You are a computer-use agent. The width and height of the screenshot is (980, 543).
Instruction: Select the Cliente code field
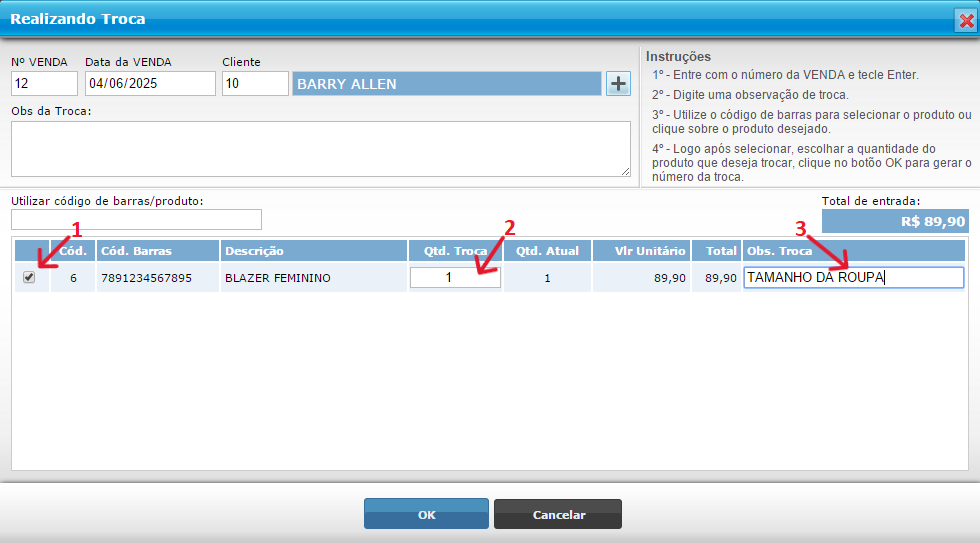click(x=253, y=84)
